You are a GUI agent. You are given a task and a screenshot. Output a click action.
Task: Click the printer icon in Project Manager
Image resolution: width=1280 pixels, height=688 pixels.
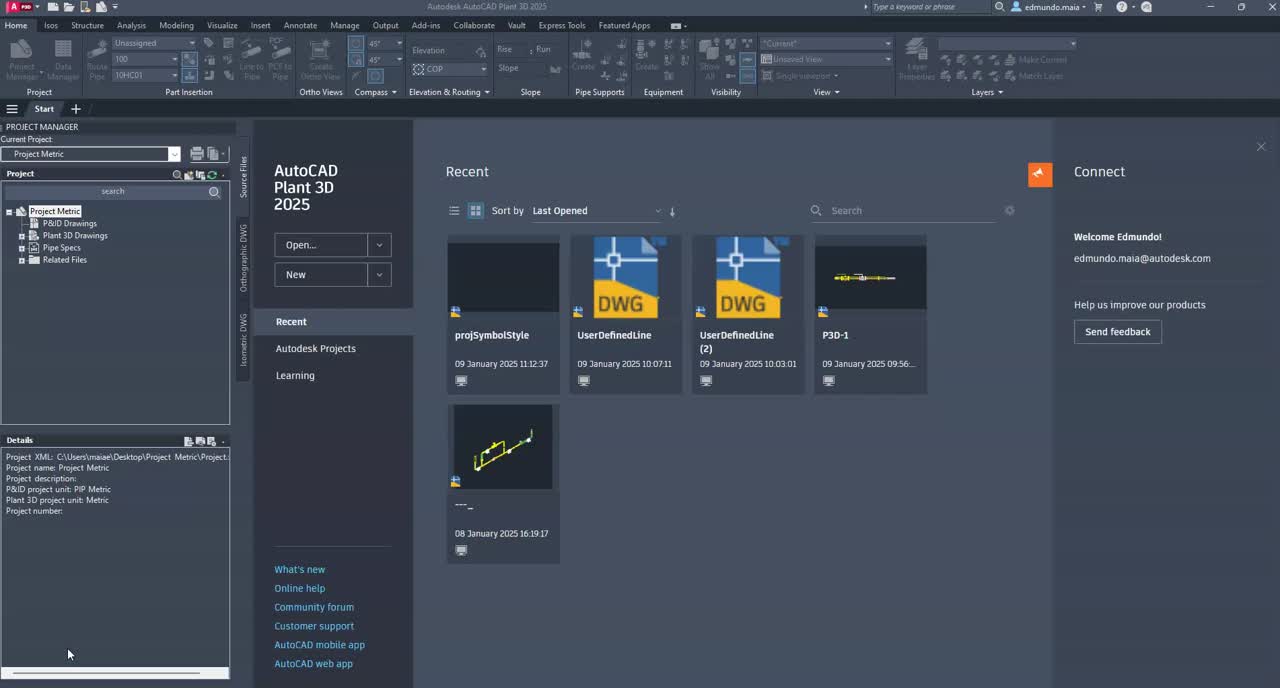(x=197, y=154)
